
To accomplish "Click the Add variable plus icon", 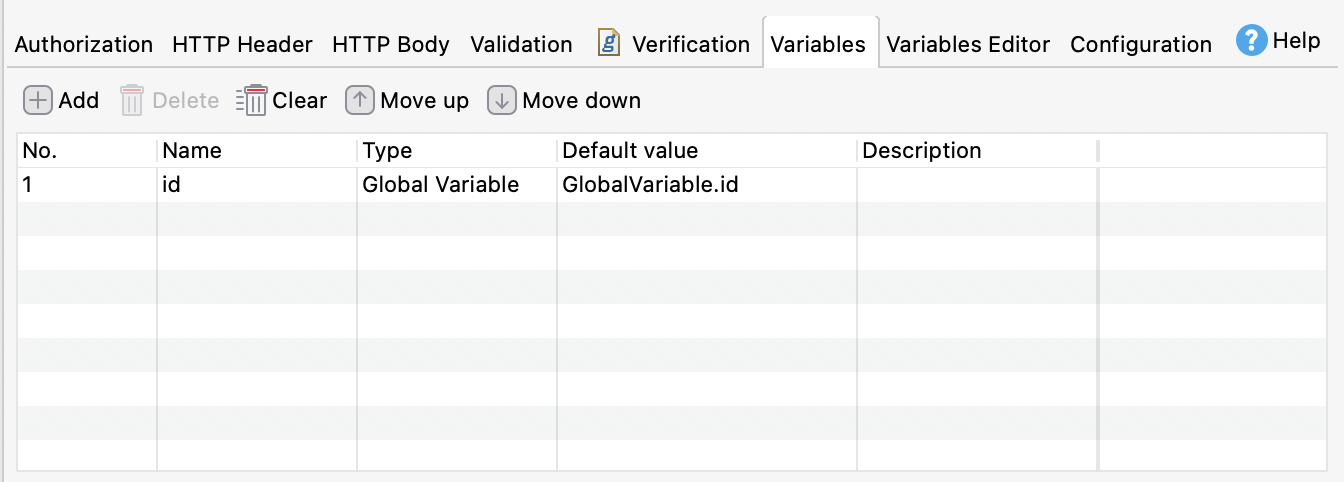I will (x=37, y=100).
